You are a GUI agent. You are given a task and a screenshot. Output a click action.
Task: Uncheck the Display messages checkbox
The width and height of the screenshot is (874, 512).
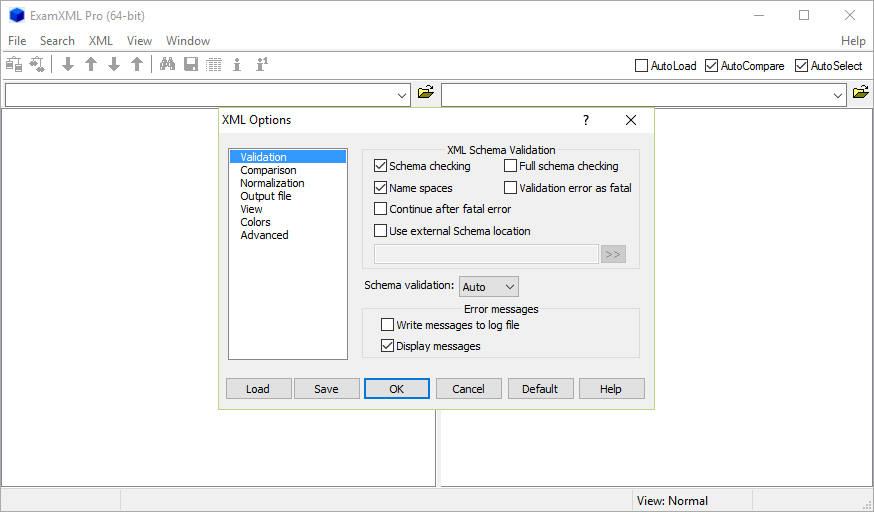pos(387,346)
